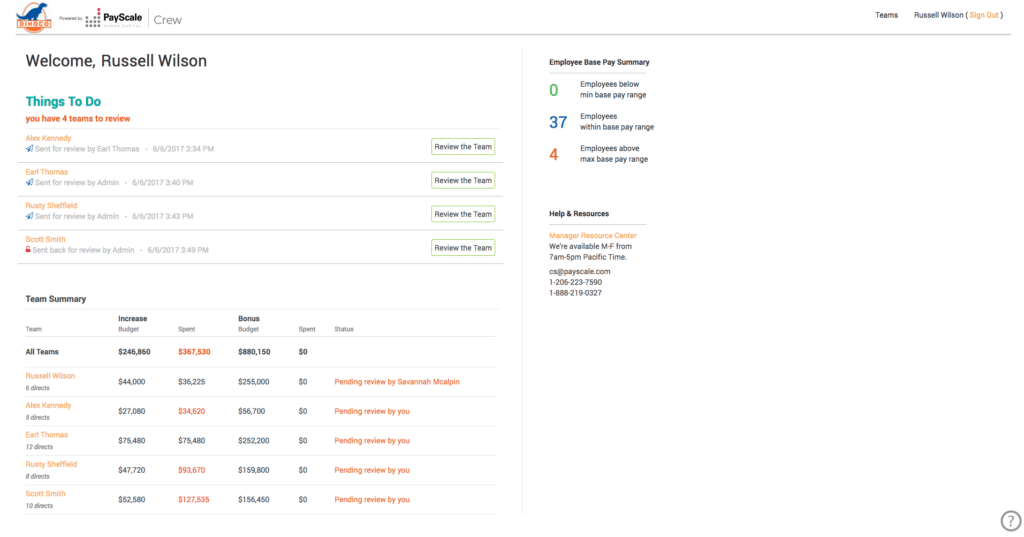Click the Russell Wilson user name in header

(x=938, y=15)
